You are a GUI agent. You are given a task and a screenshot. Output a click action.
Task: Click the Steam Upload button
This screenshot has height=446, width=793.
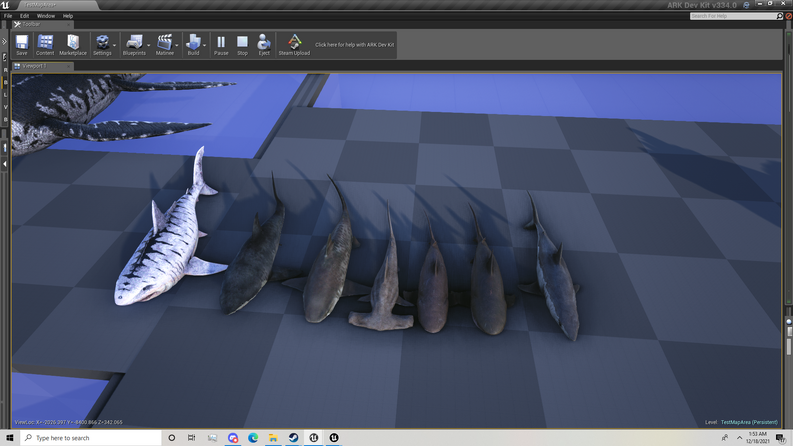(x=294, y=44)
